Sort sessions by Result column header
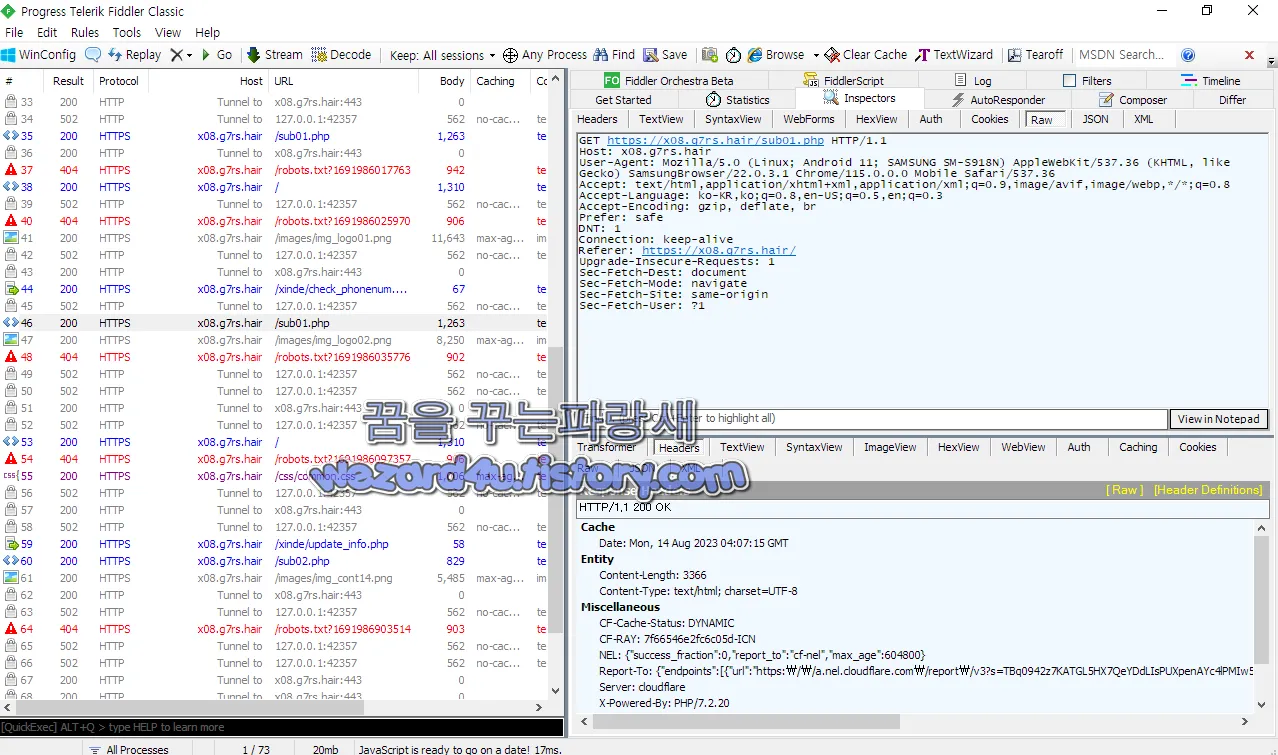Viewport: 1278px width, 755px height. tap(69, 81)
